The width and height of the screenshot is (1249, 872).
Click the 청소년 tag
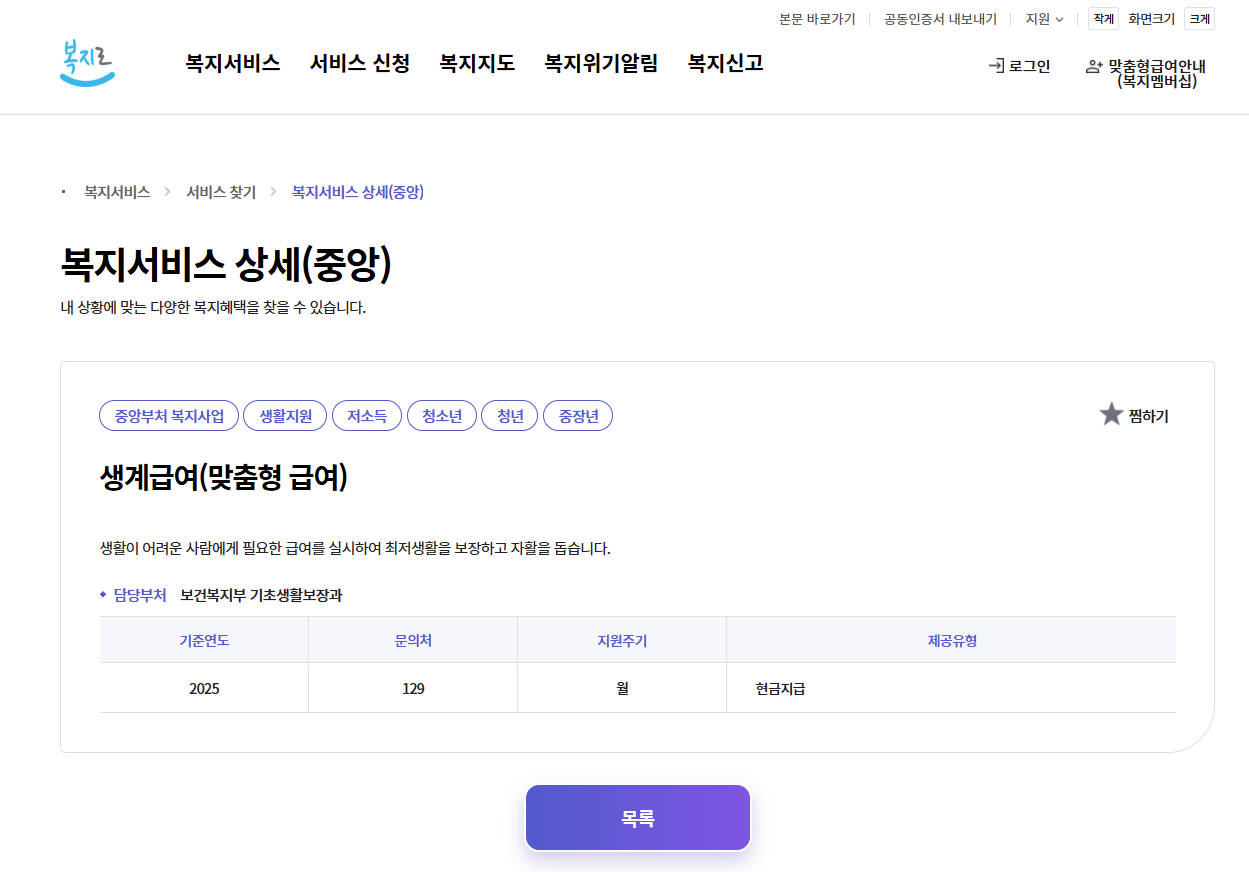[x=442, y=416]
